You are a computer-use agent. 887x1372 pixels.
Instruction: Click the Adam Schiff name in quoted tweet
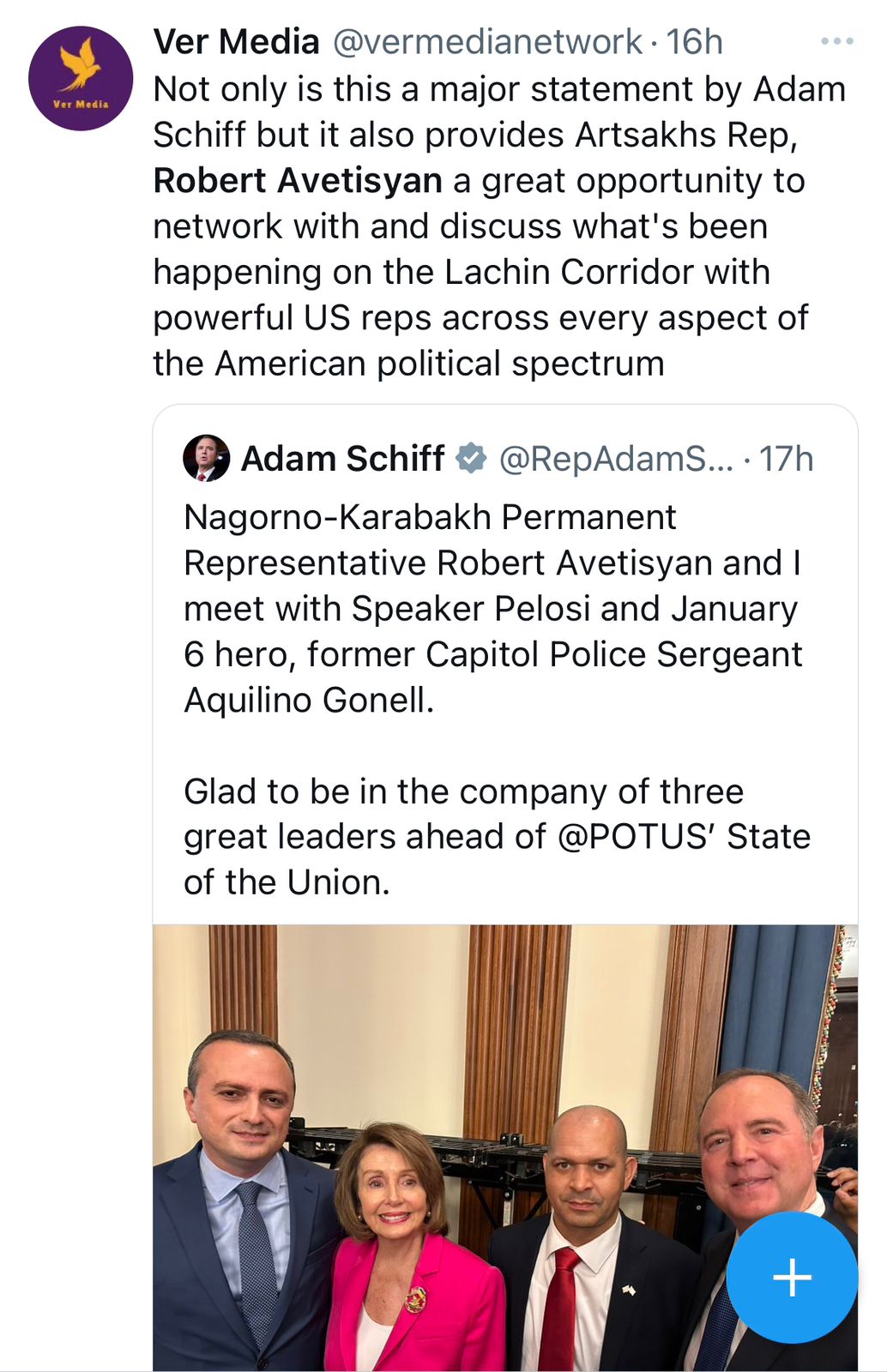[x=342, y=459]
